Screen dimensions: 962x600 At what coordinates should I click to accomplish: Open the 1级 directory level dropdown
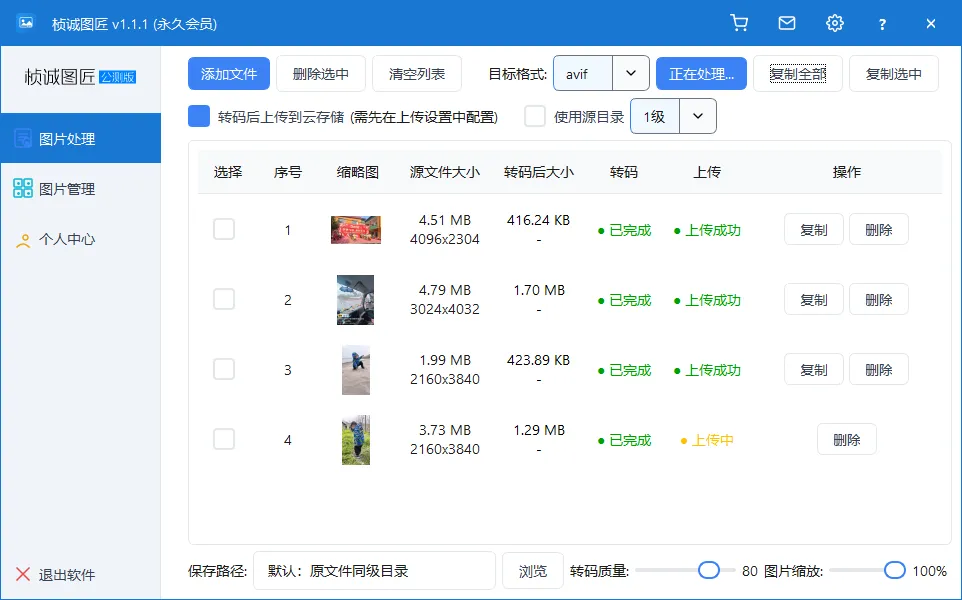tap(697, 116)
